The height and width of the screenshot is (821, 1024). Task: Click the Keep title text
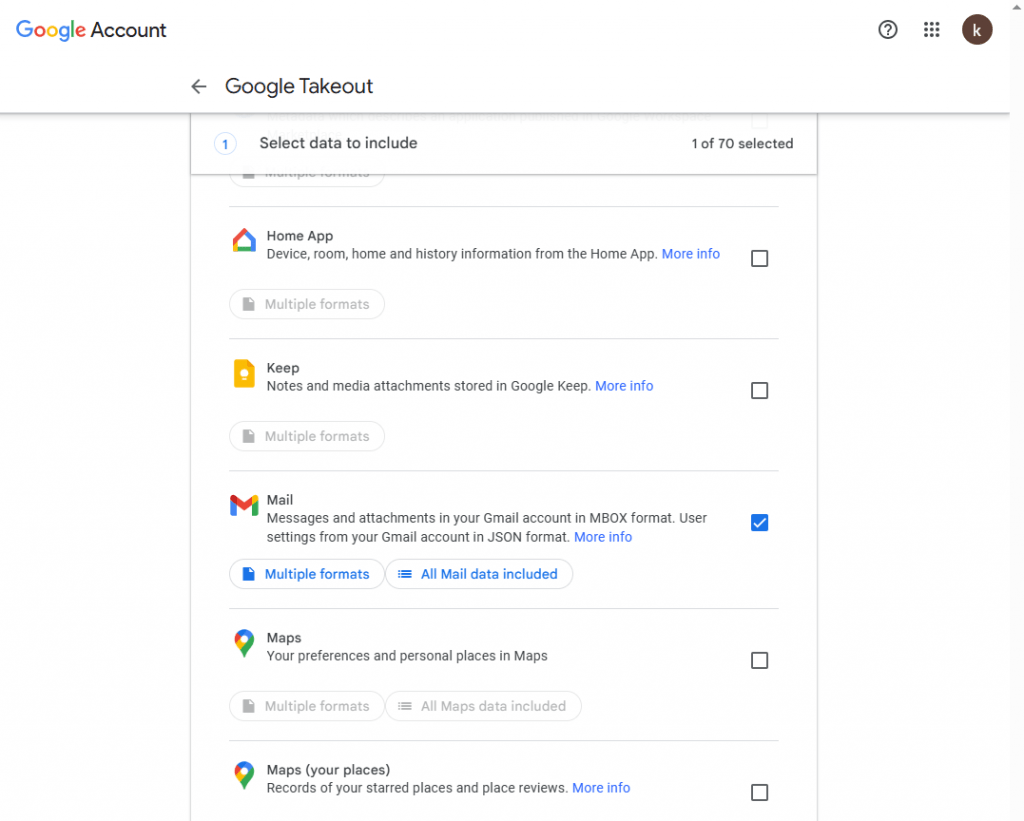pos(283,368)
